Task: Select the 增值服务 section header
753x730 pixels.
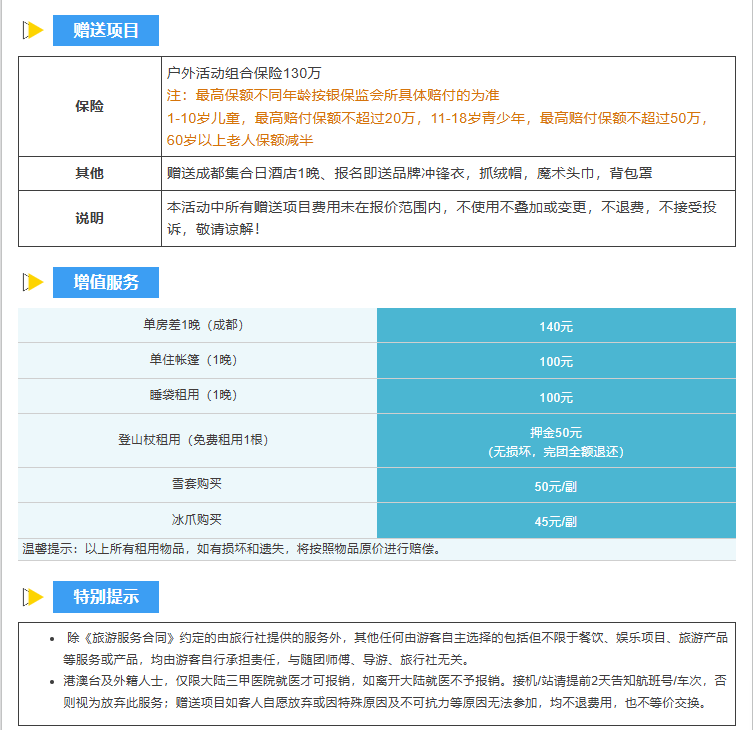Action: click(x=106, y=282)
